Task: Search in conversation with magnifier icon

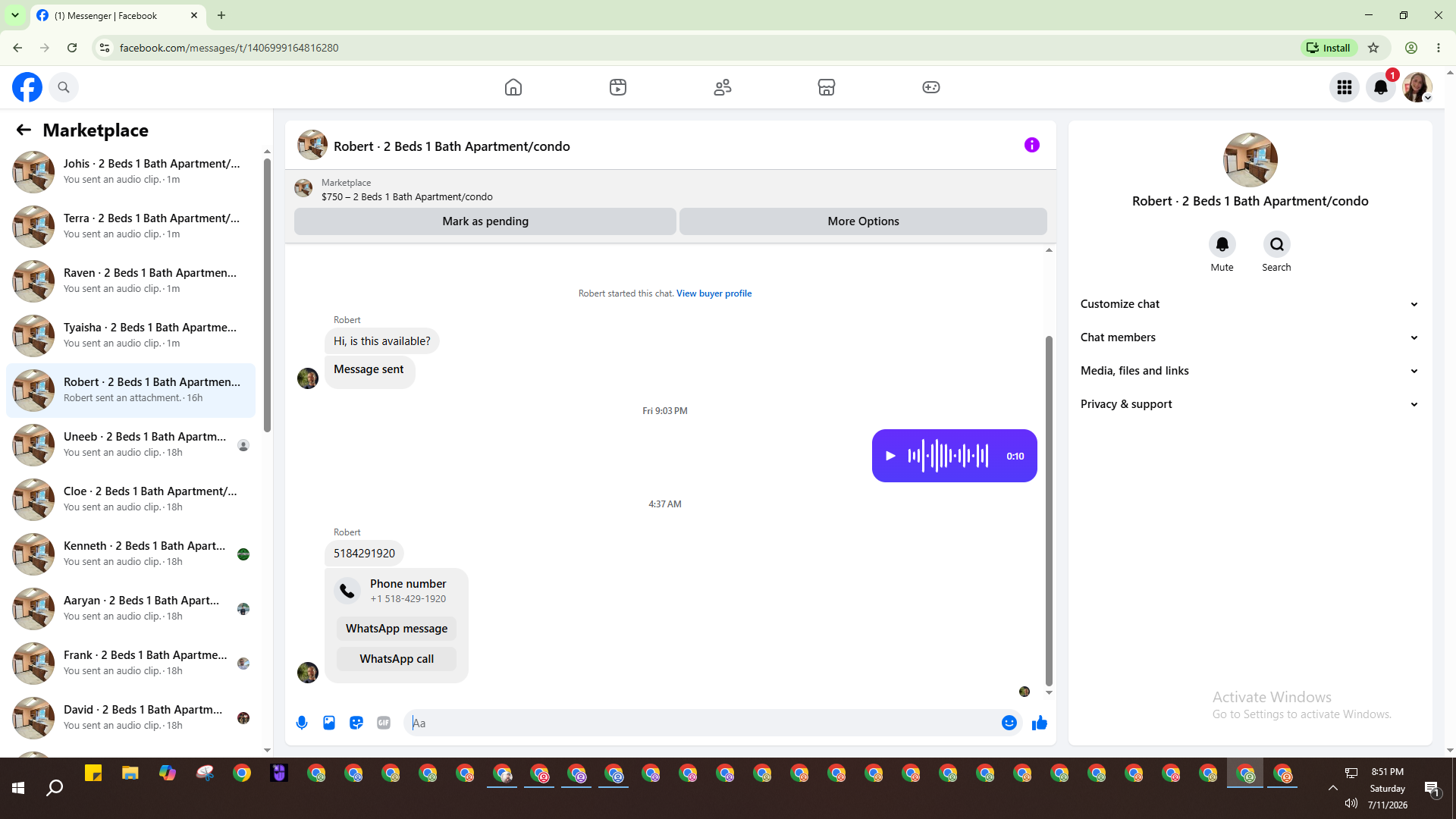Action: tap(1277, 244)
